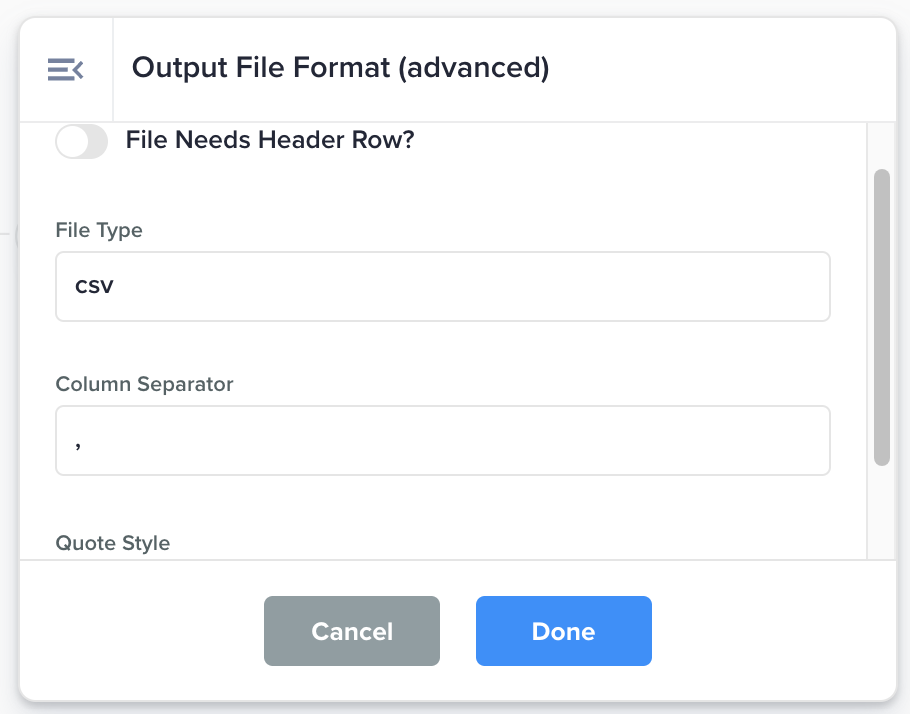Click the collapse menu icon in header
The height and width of the screenshot is (714, 910).
(x=65, y=69)
